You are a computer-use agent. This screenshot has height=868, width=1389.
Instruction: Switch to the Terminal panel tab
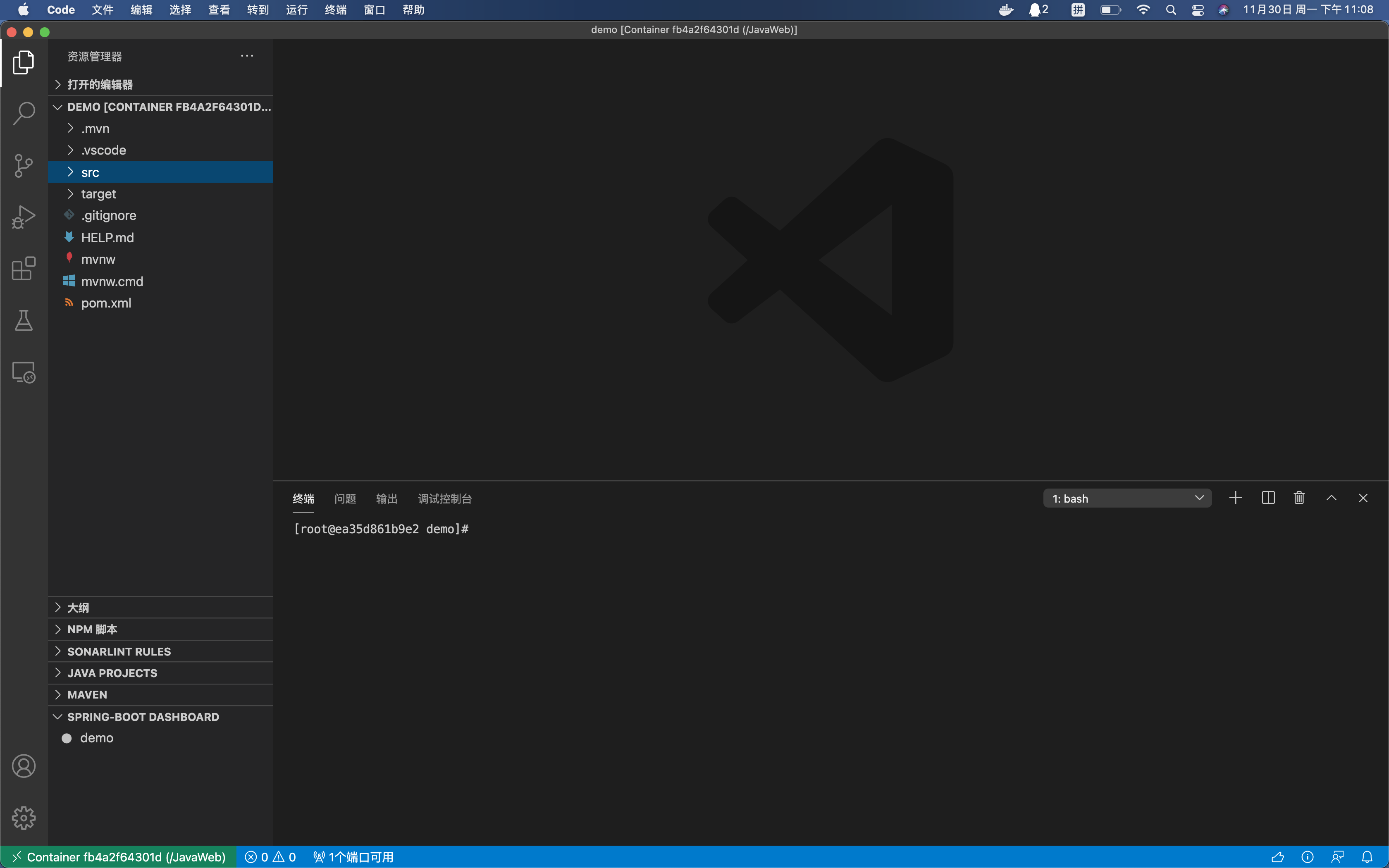[x=303, y=498]
